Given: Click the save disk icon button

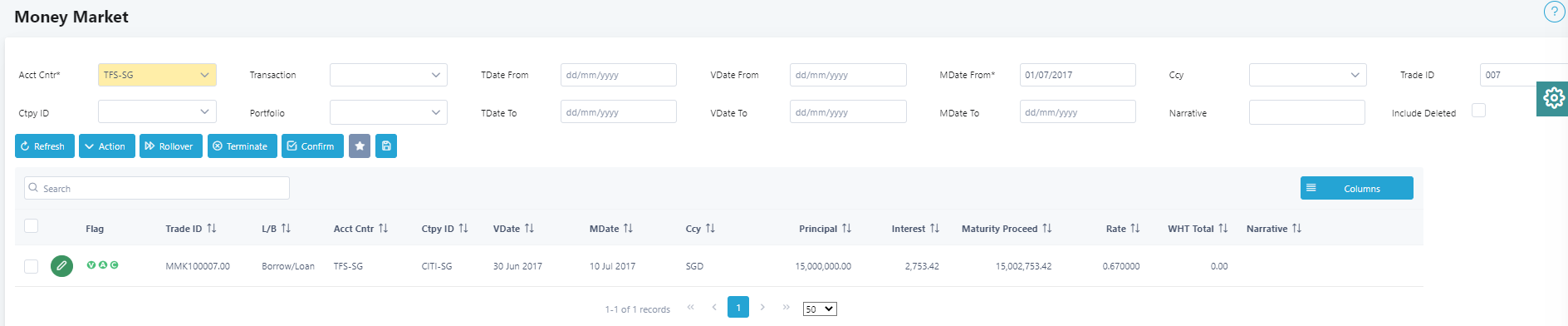Looking at the screenshot, I should click(386, 146).
